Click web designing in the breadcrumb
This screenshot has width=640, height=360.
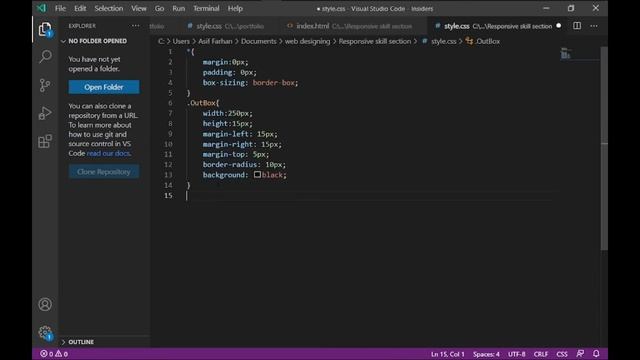click(x=307, y=41)
